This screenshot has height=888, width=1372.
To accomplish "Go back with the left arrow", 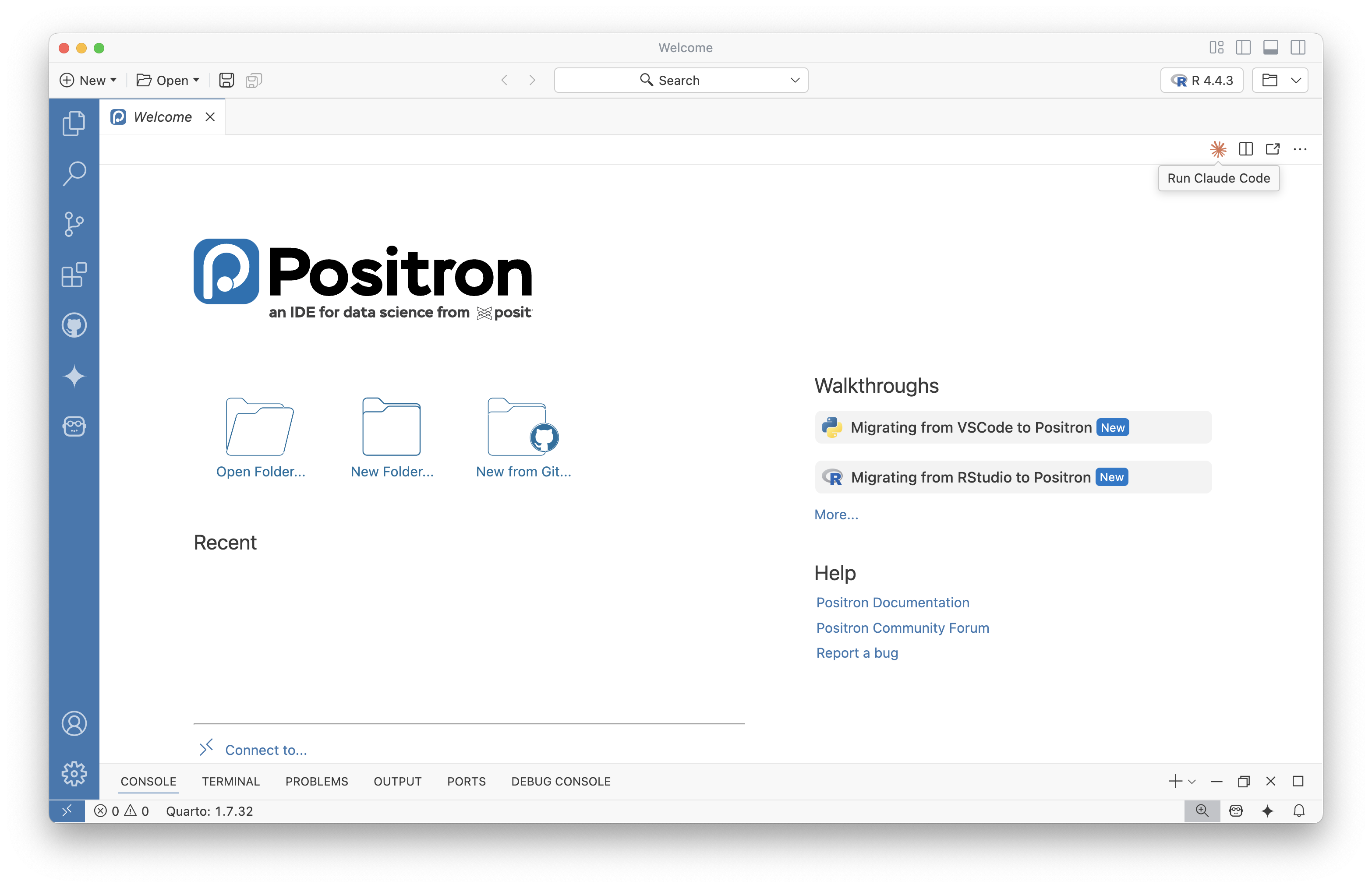I will coord(504,80).
